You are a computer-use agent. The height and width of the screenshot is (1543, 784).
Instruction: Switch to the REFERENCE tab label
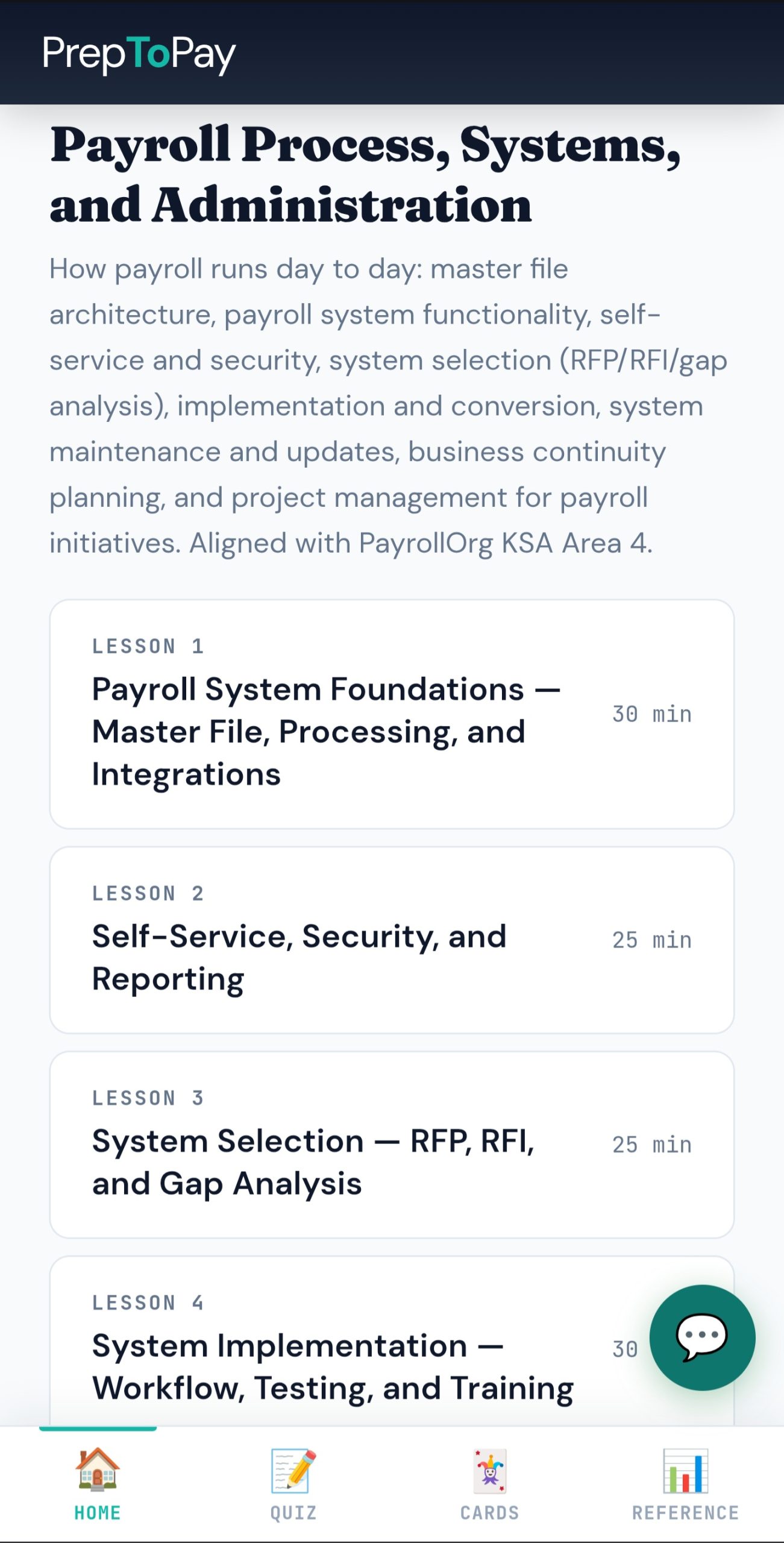pyautogui.click(x=685, y=1512)
